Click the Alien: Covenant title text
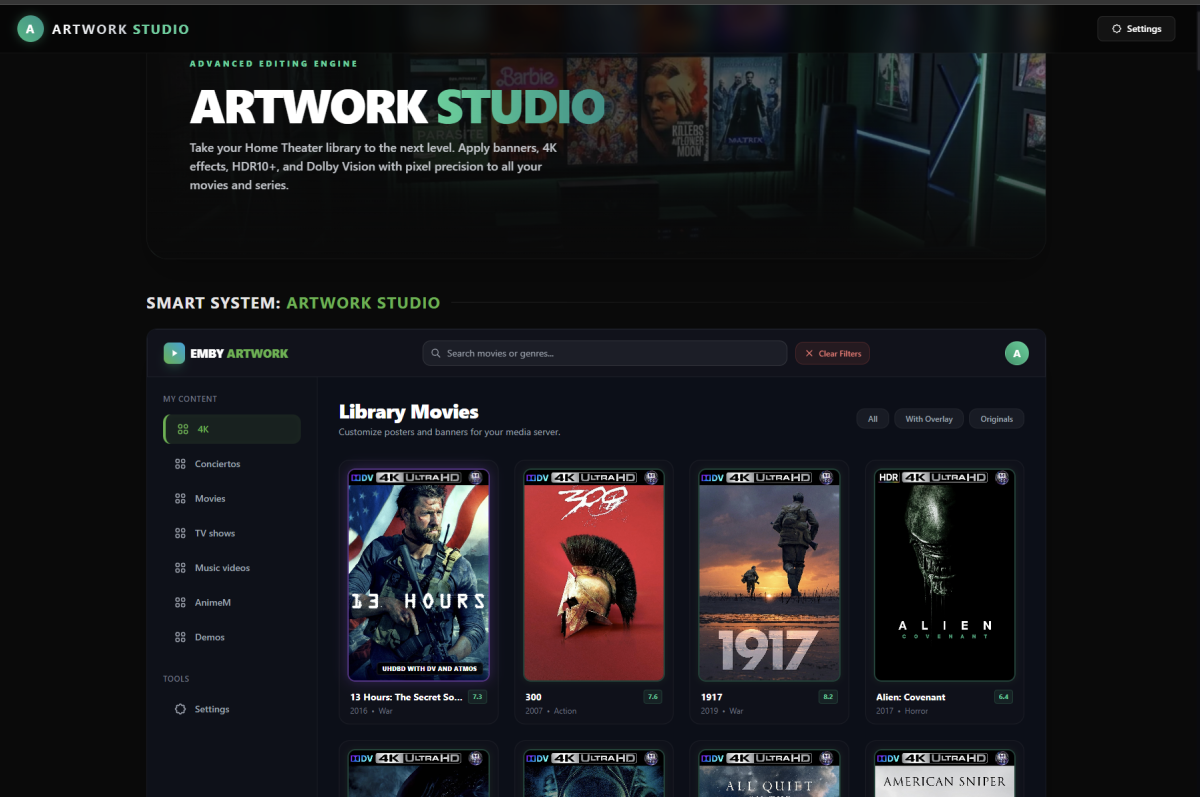Viewport: 1200px width, 797px height. point(910,697)
